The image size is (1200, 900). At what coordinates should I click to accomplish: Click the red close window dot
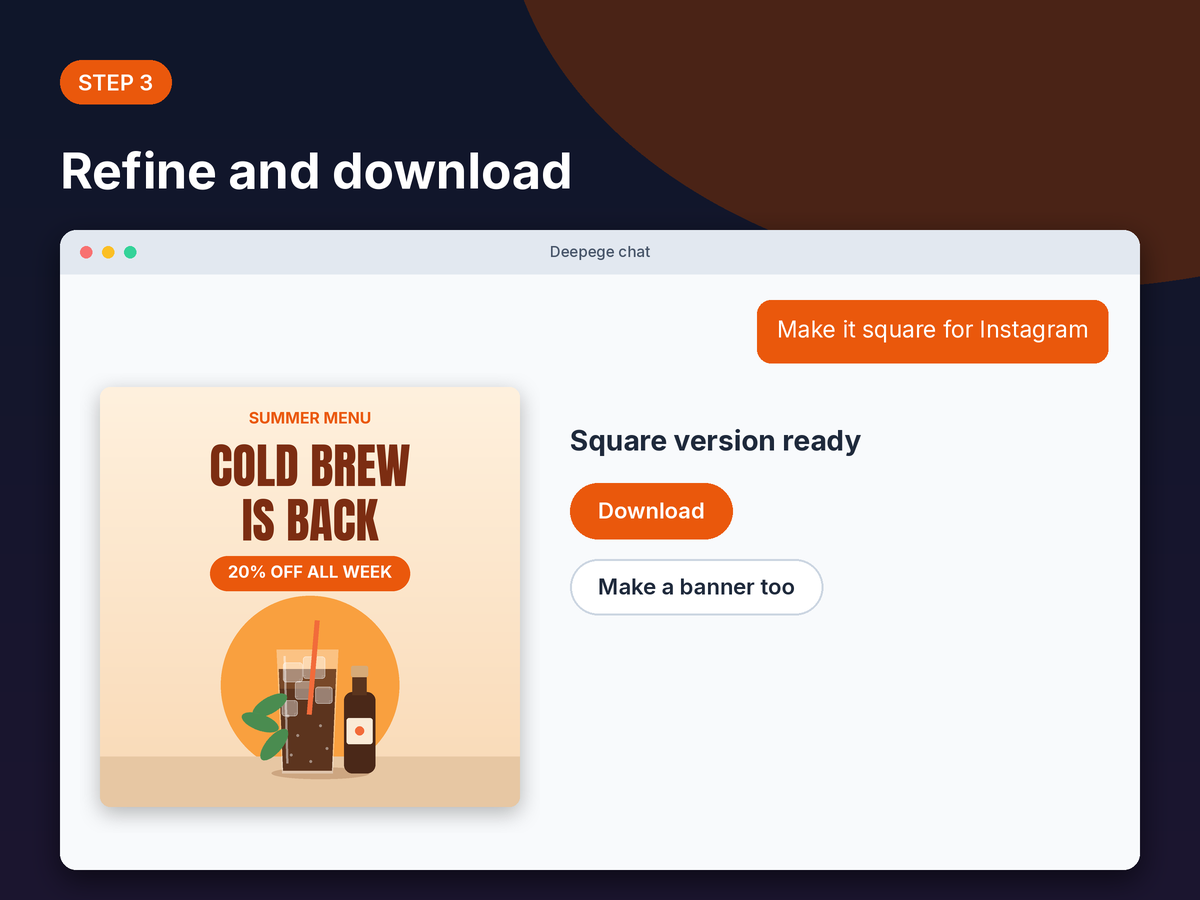click(x=86, y=252)
